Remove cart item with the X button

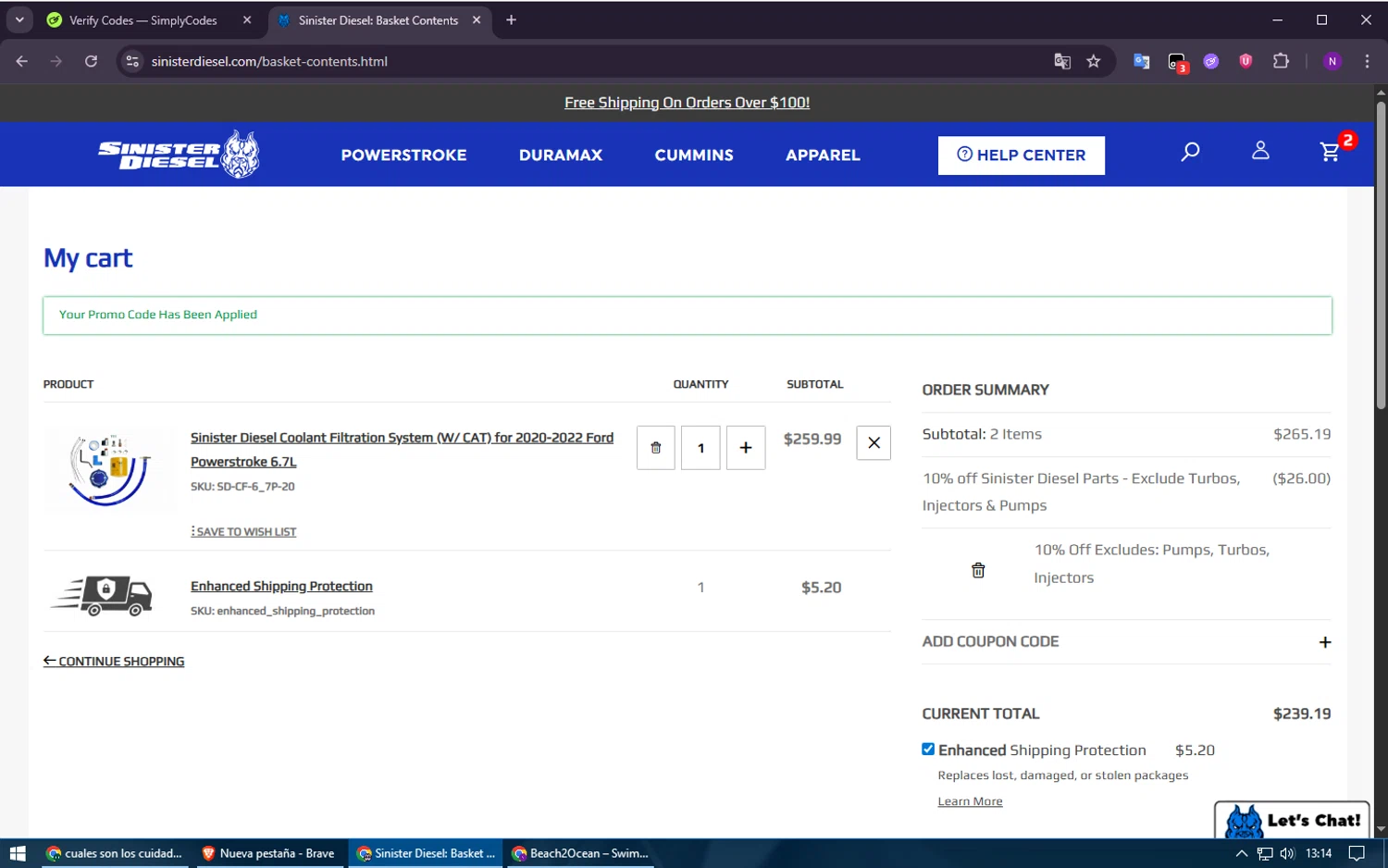click(x=874, y=443)
